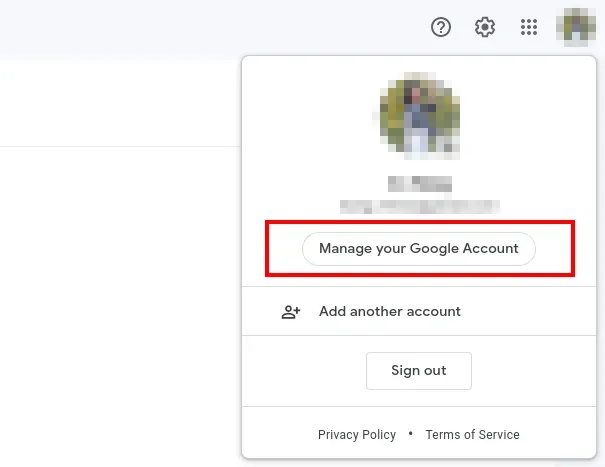The height and width of the screenshot is (467, 605).
Task: Open the Settings gear icon
Action: click(485, 27)
